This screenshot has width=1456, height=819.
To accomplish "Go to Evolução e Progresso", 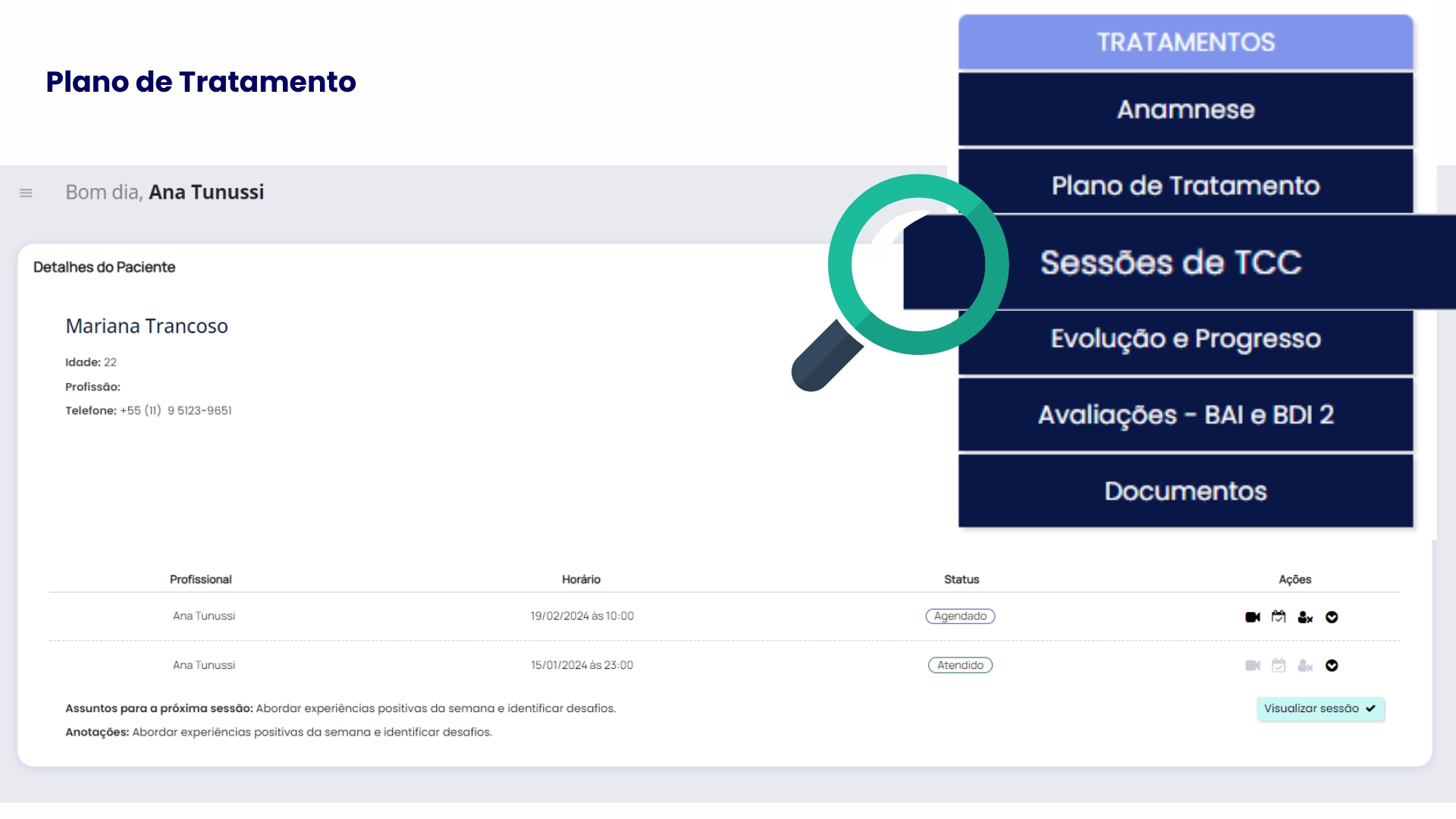I will [x=1185, y=343].
